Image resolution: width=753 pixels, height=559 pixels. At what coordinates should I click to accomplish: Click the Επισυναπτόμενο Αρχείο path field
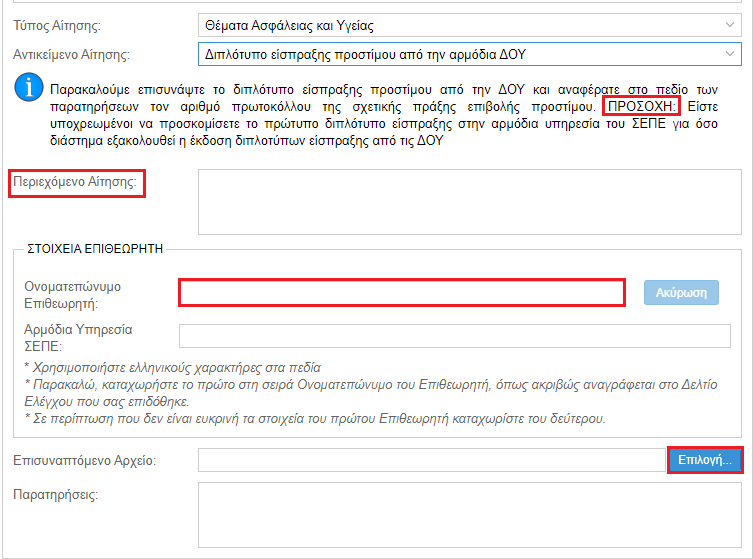[432, 460]
